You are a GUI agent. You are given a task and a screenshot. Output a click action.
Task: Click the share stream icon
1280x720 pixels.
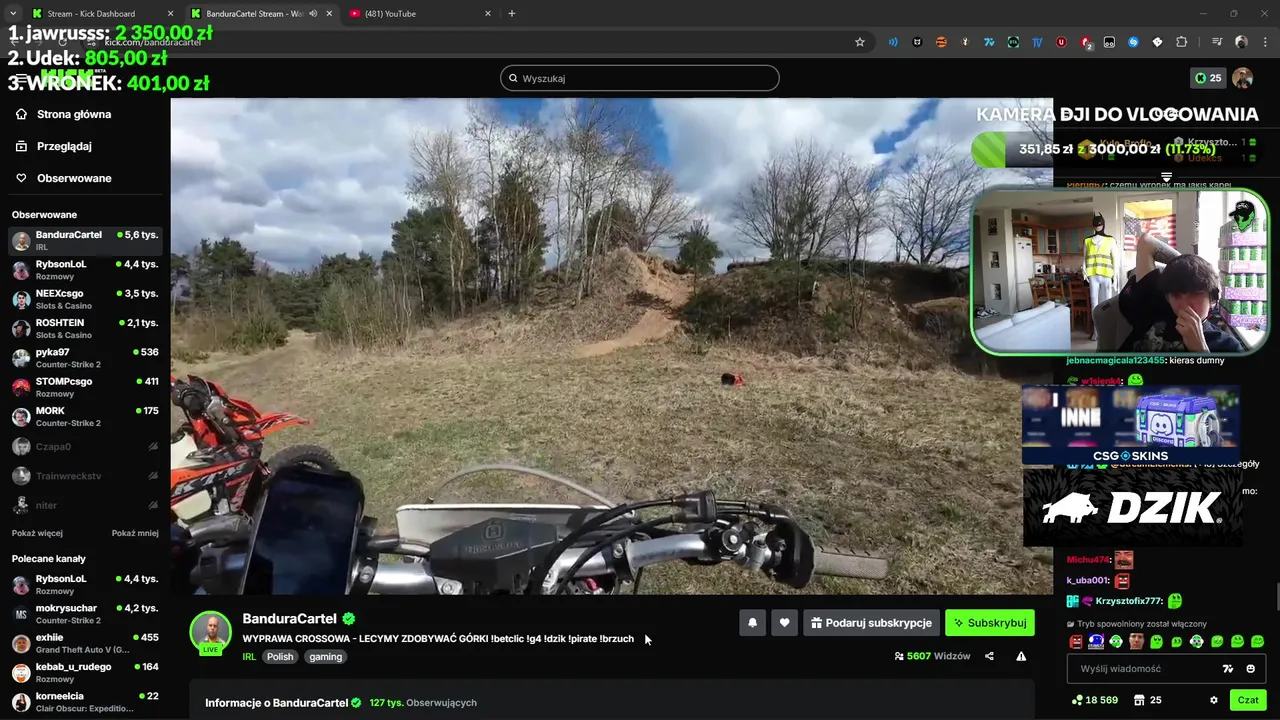989,656
